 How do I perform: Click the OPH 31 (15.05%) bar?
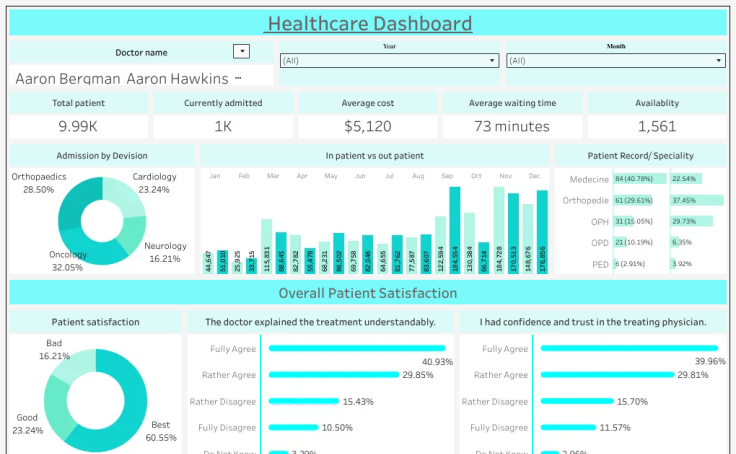623,221
